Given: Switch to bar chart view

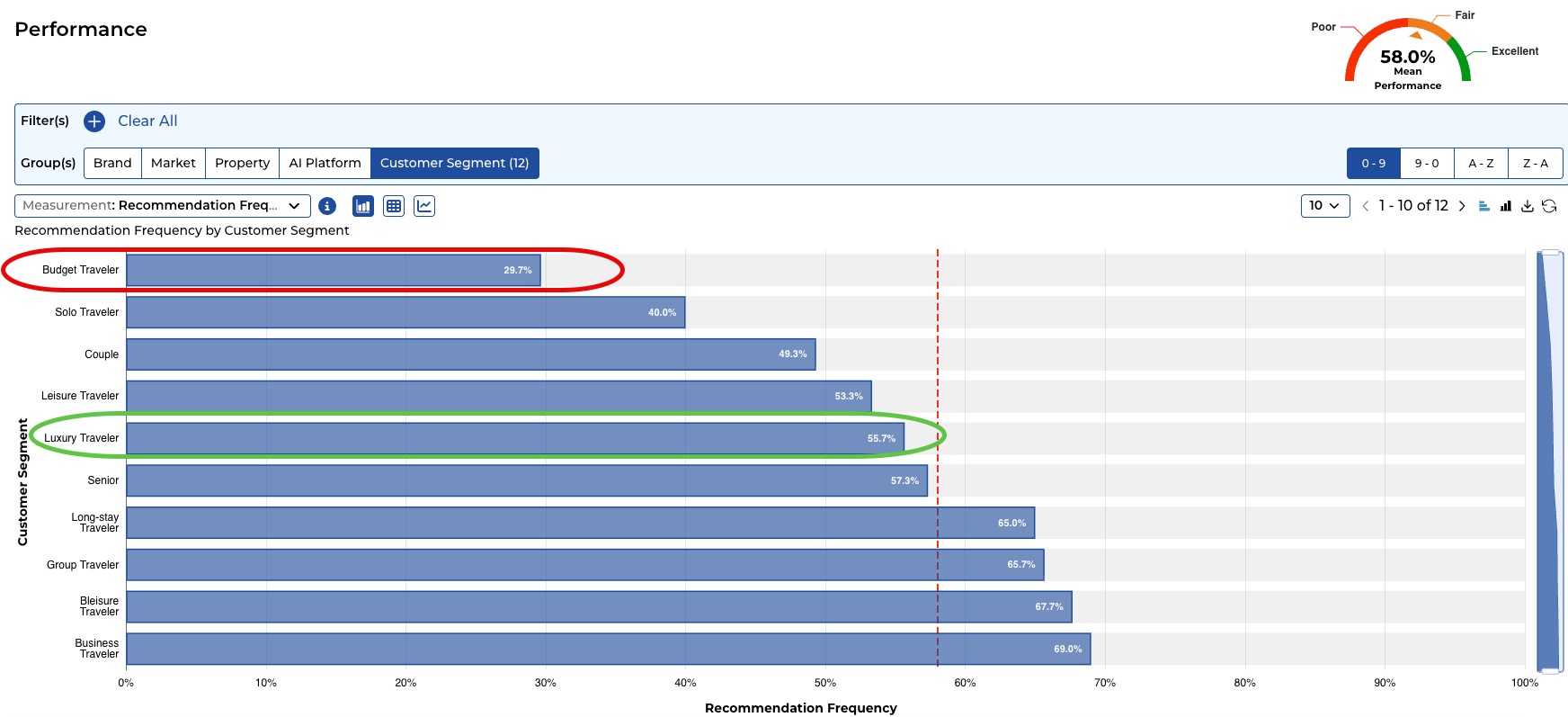Looking at the screenshot, I should pyautogui.click(x=363, y=206).
